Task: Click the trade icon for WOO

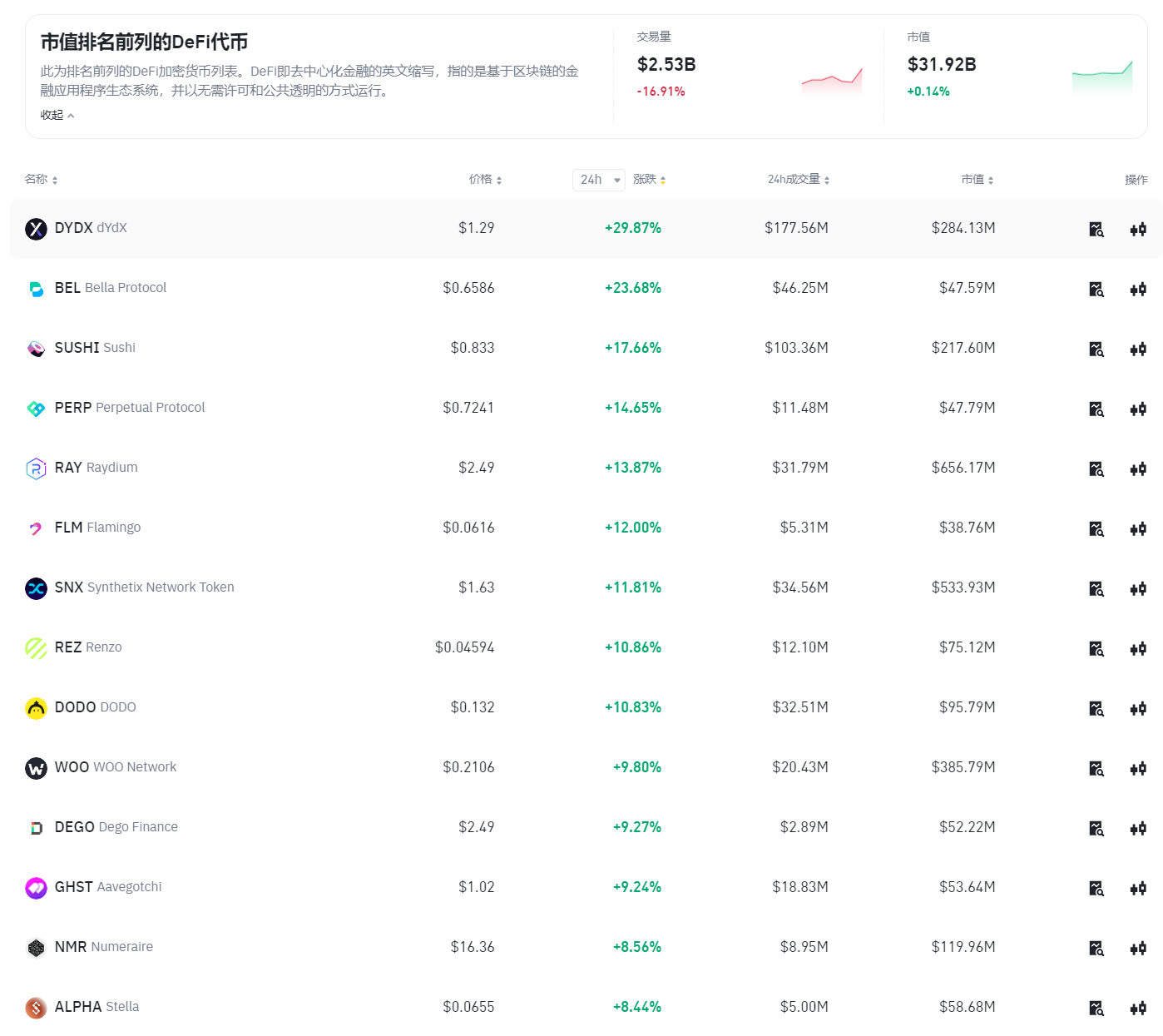Action: (1138, 768)
